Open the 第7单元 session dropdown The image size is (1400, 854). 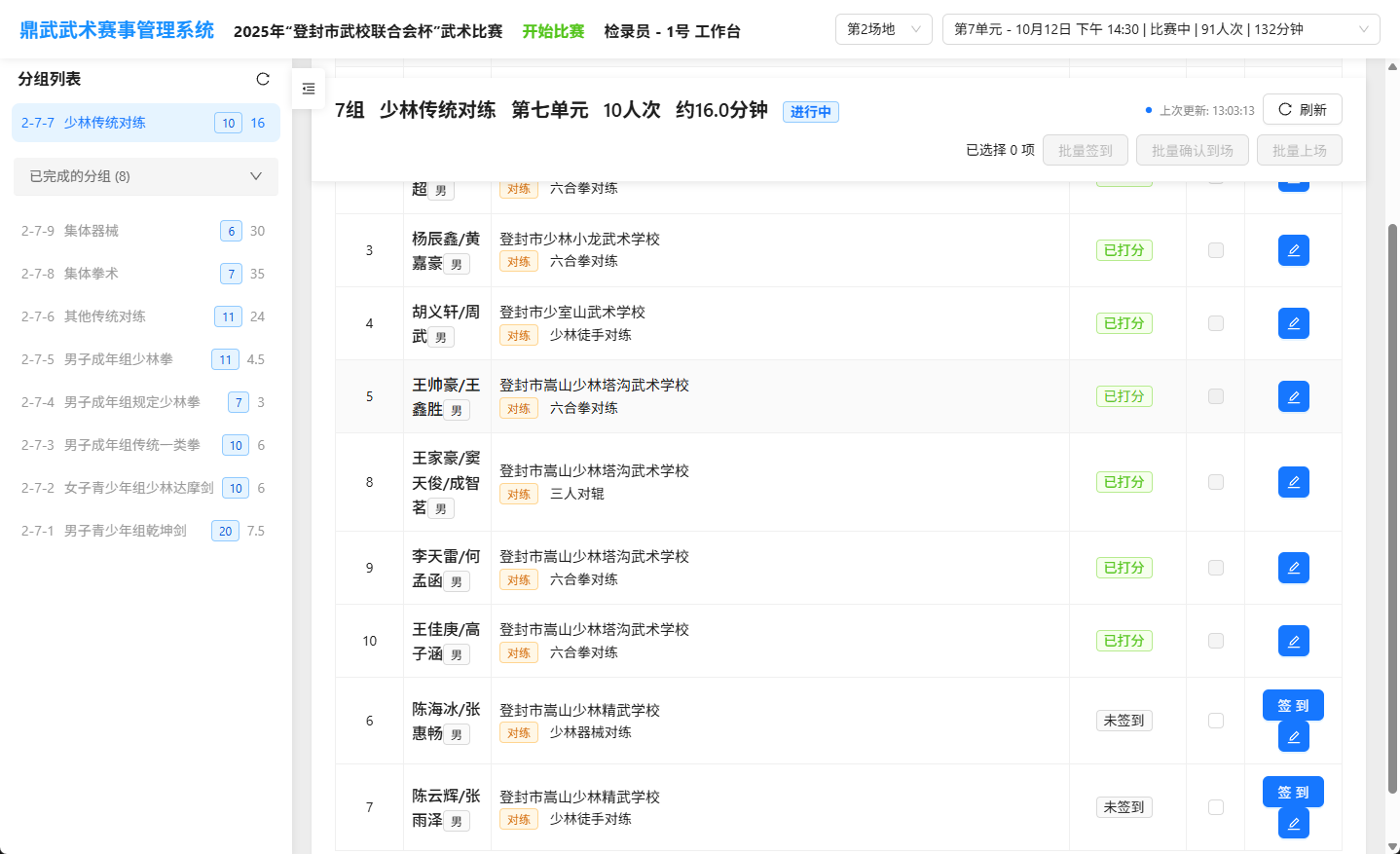tap(1161, 29)
